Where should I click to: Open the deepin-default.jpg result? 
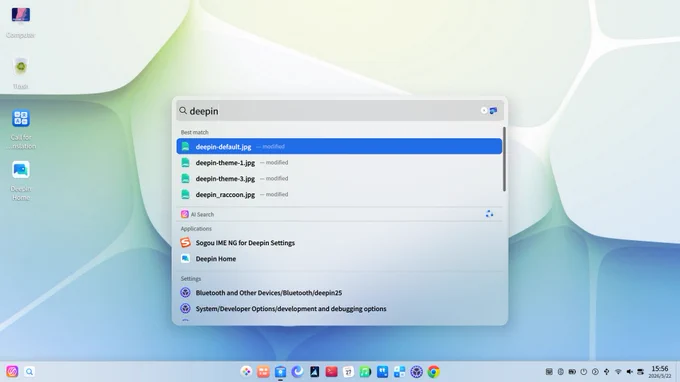tap(339, 147)
